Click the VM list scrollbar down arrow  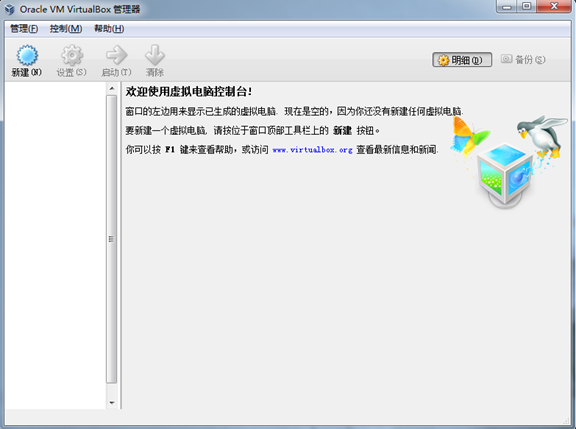112,403
